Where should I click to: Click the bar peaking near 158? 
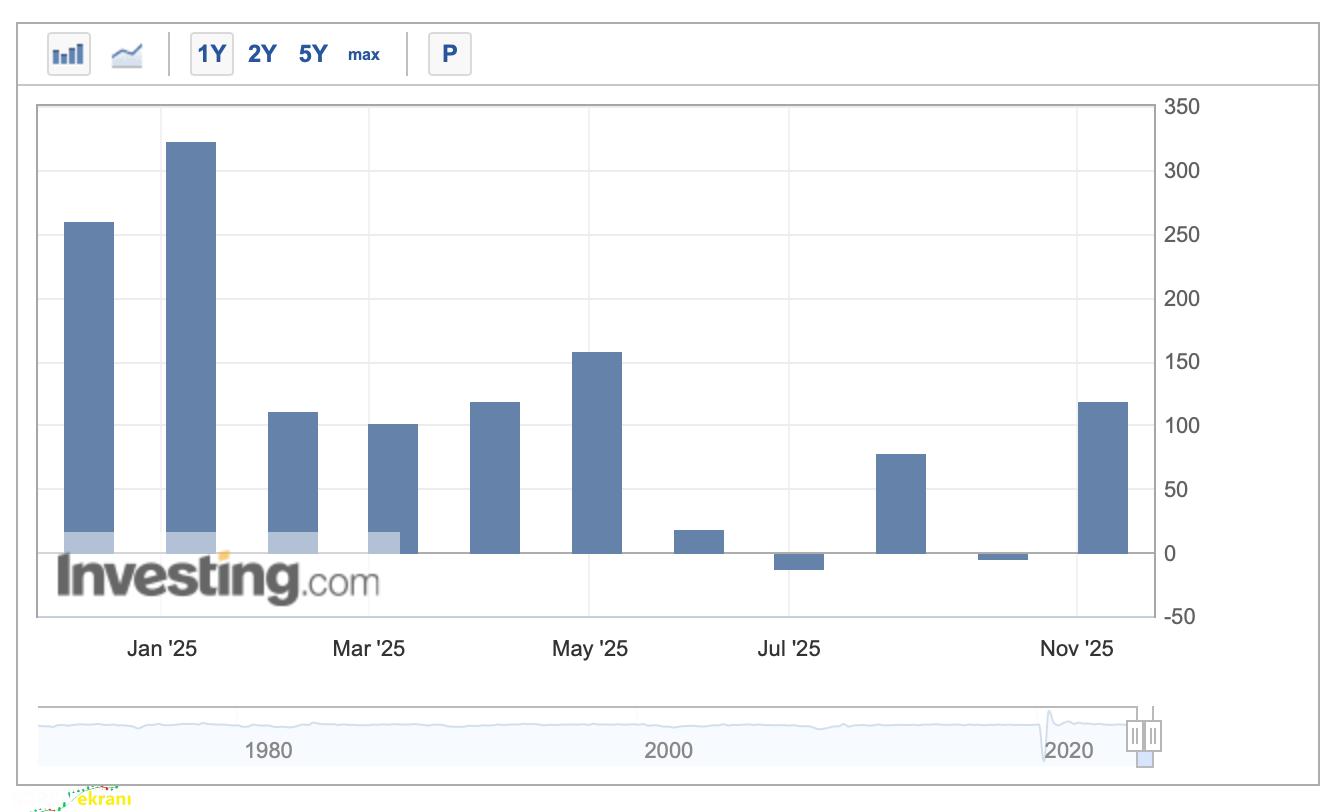pyautogui.click(x=597, y=450)
